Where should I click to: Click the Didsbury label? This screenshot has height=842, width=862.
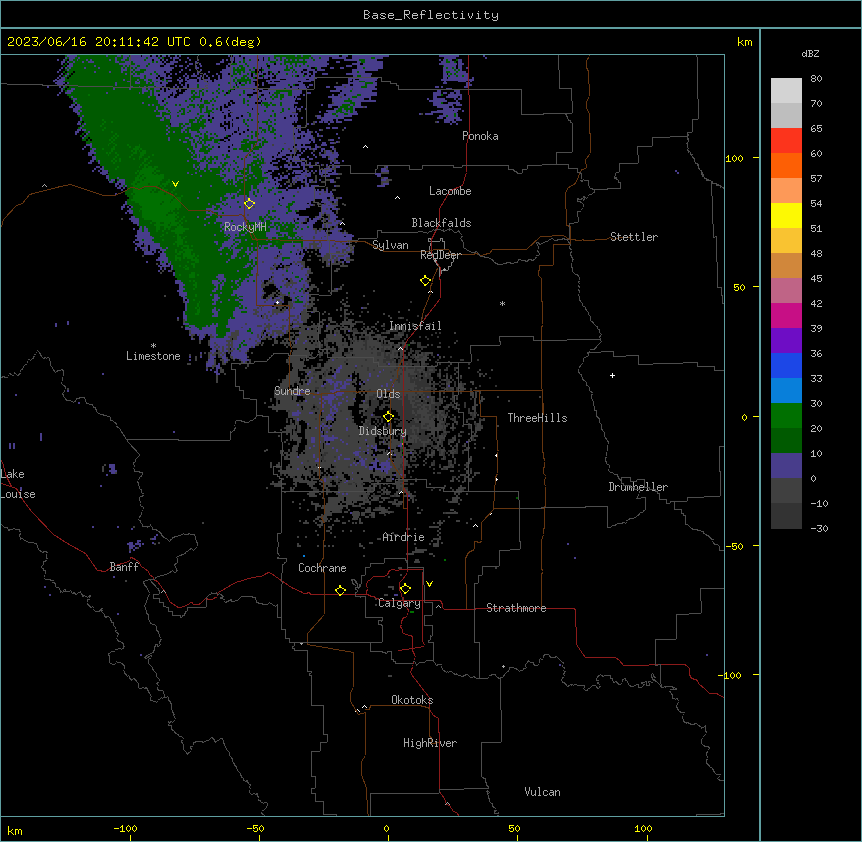[382, 431]
